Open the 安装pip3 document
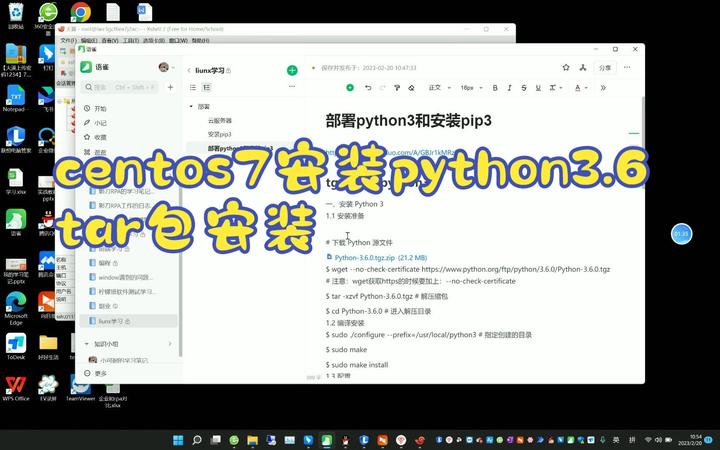The width and height of the screenshot is (720, 450). point(219,134)
